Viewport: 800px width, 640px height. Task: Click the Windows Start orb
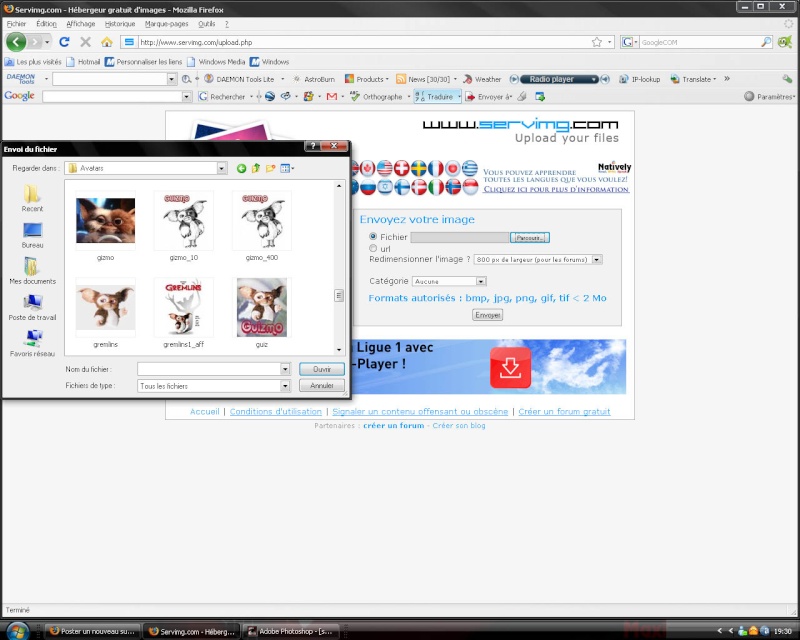[18, 631]
